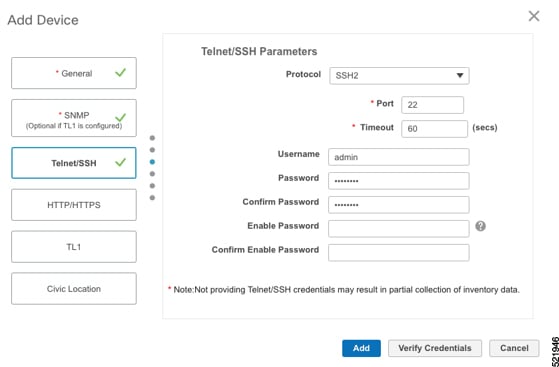The image size is (559, 367).
Task: Click the green checkmark on Telnet/SSH step
Action: pyautogui.click(x=120, y=162)
